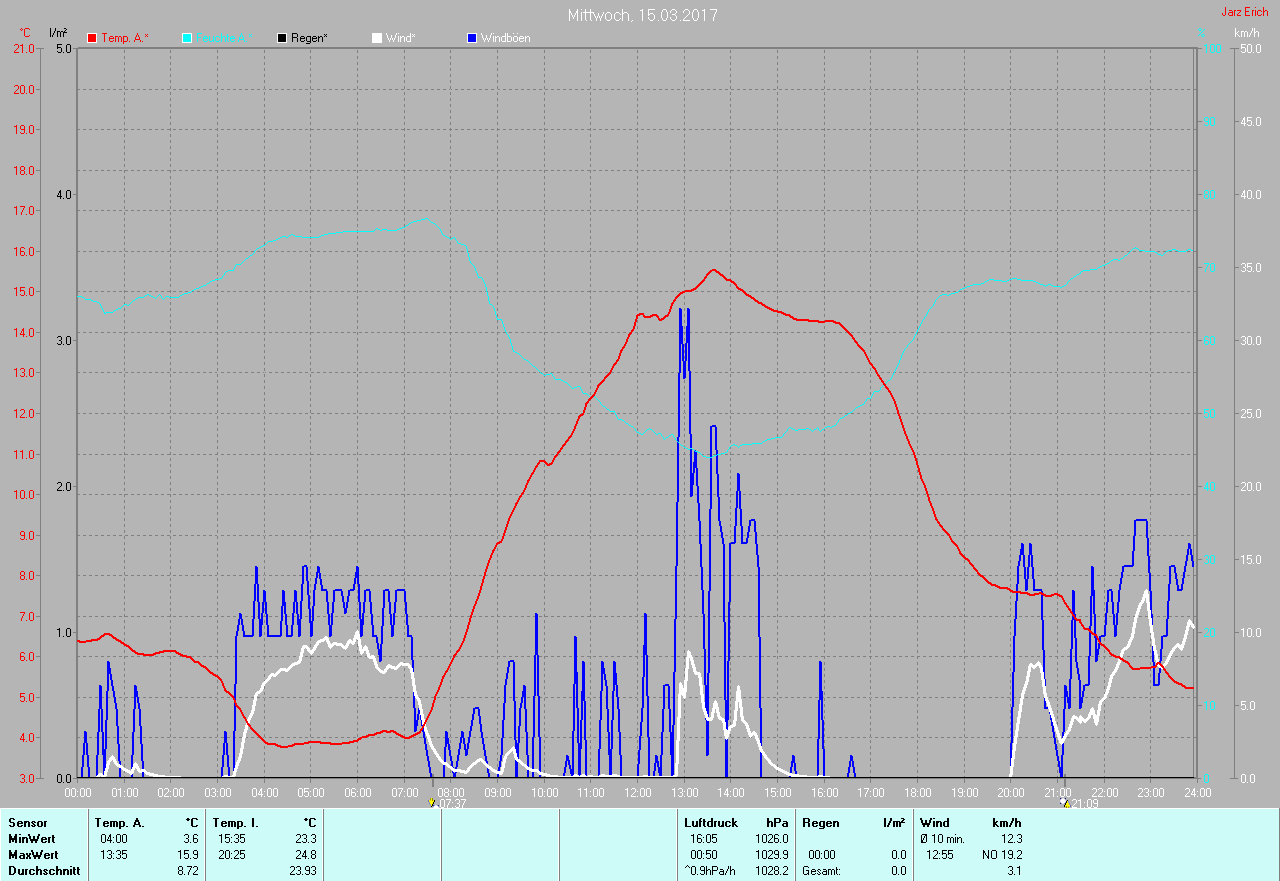This screenshot has width=1280, height=881.
Task: Click the Temp. A. legend label
Action: pos(124,38)
